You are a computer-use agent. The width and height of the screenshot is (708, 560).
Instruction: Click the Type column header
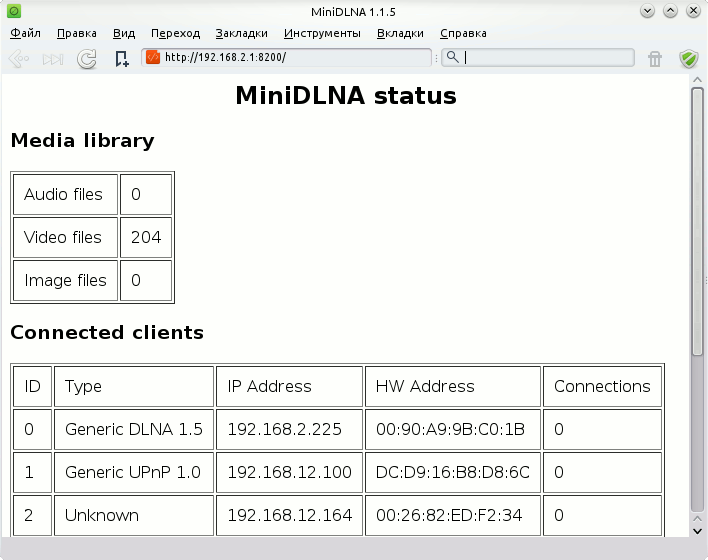(134, 387)
